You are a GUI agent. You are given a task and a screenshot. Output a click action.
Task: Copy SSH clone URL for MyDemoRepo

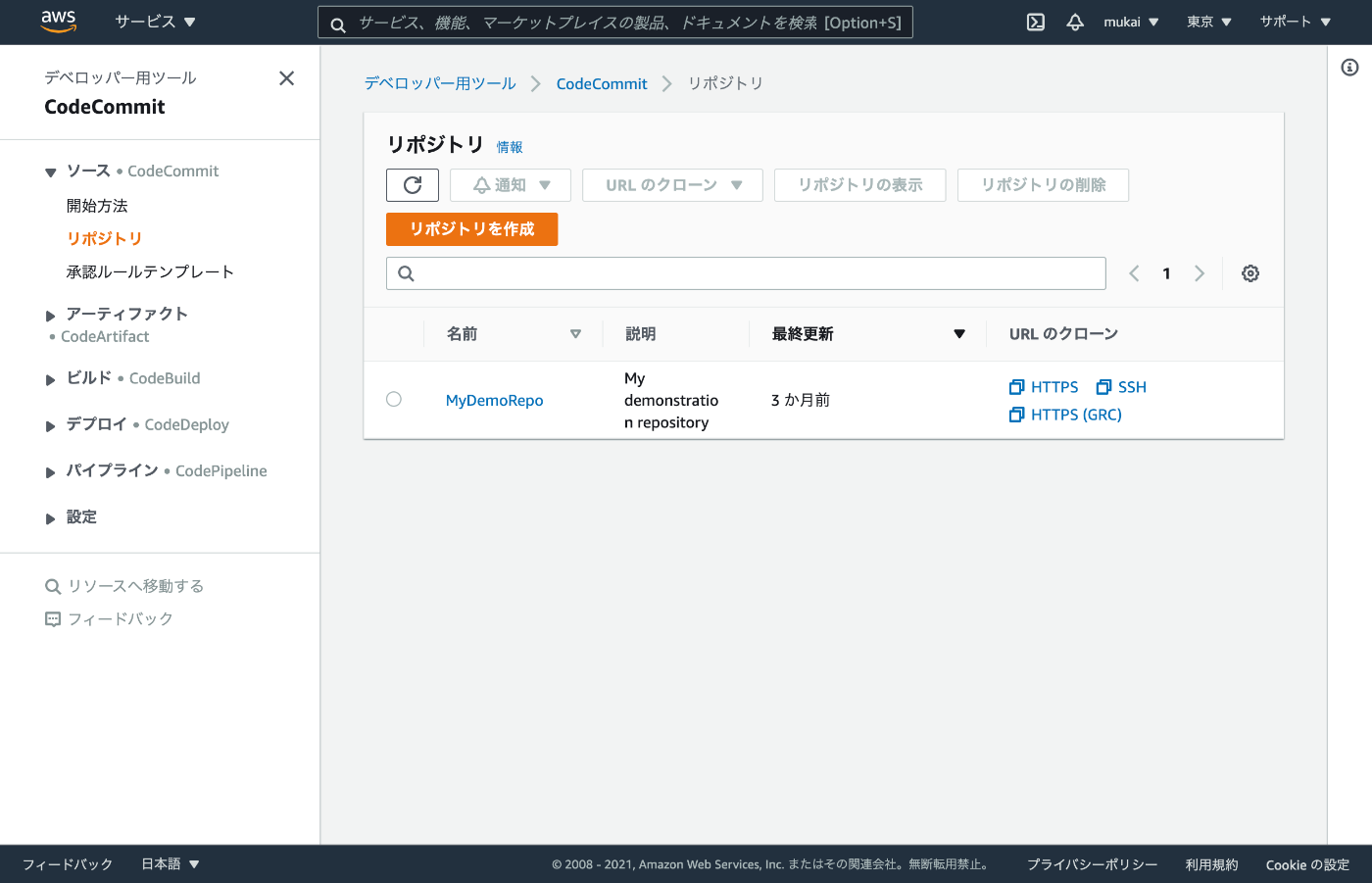click(1121, 387)
